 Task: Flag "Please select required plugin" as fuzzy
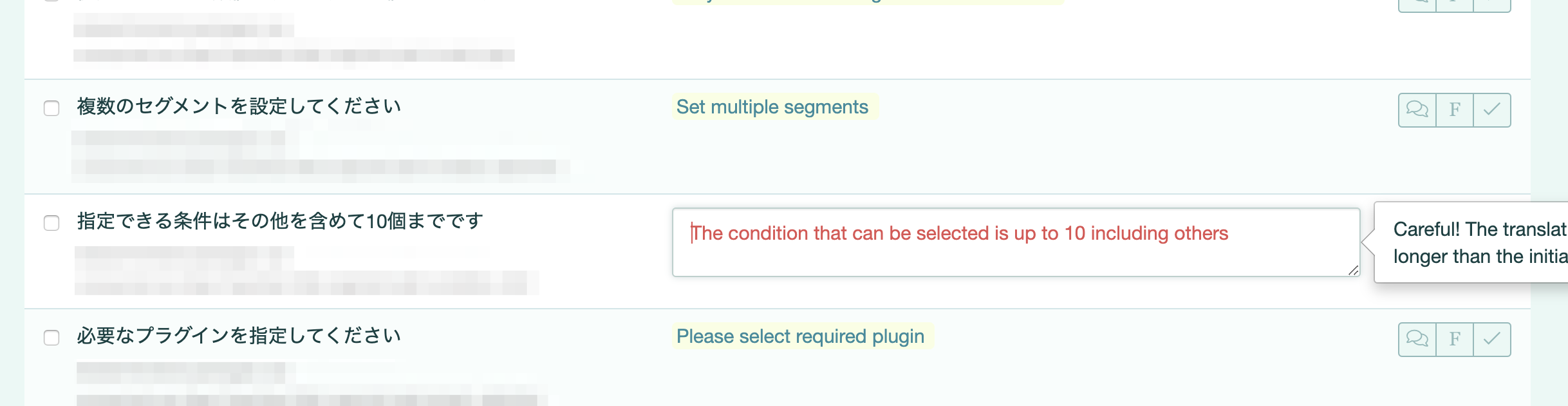[1455, 339]
